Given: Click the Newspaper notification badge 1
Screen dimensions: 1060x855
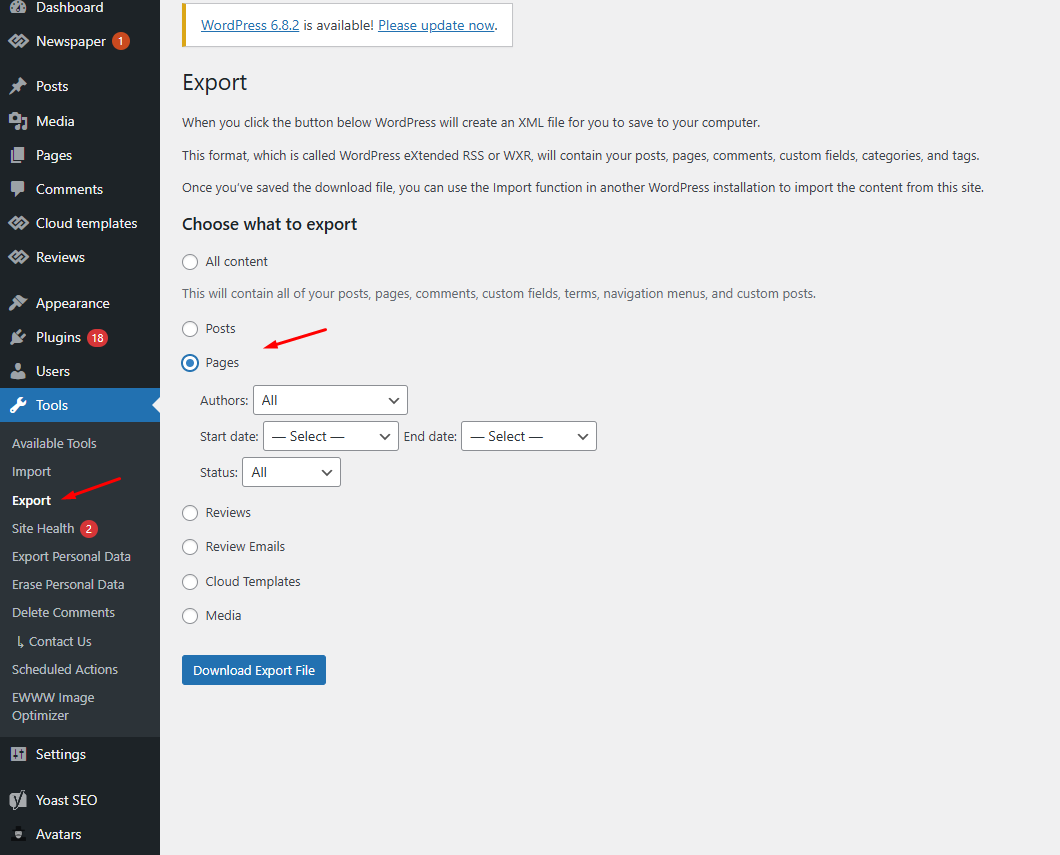Looking at the screenshot, I should pos(121,41).
